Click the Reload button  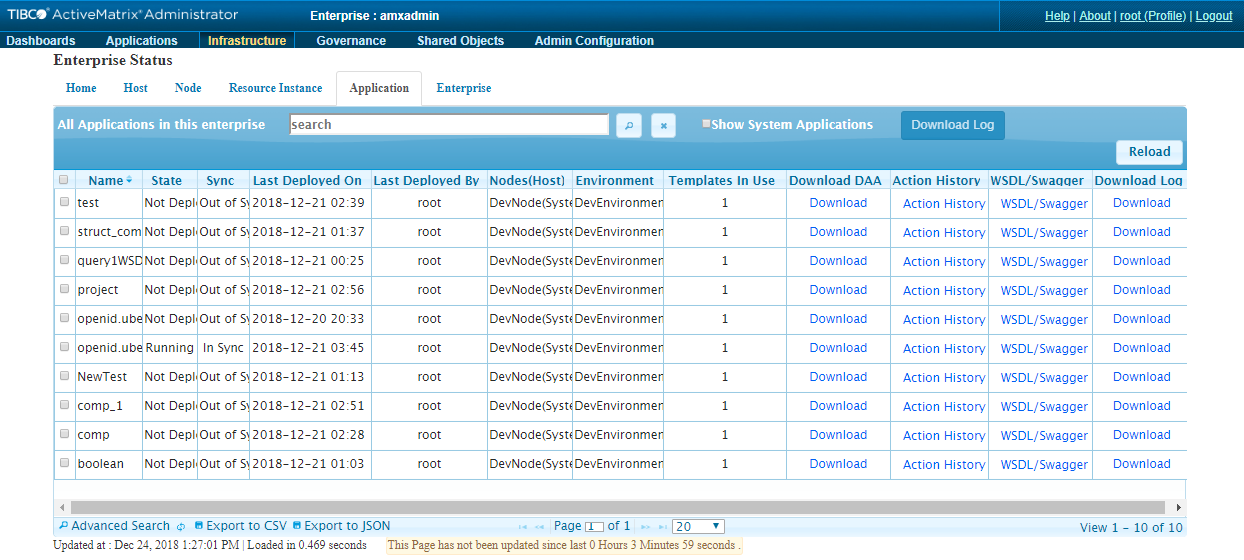(1150, 152)
